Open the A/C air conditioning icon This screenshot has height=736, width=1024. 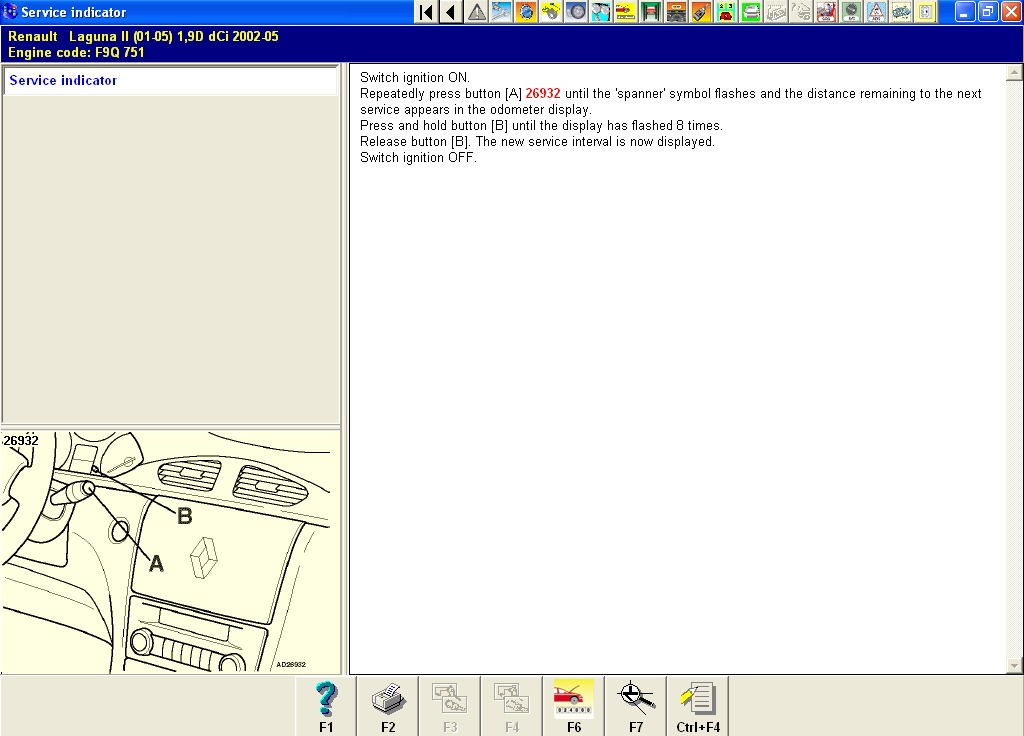pyautogui.click(x=851, y=12)
